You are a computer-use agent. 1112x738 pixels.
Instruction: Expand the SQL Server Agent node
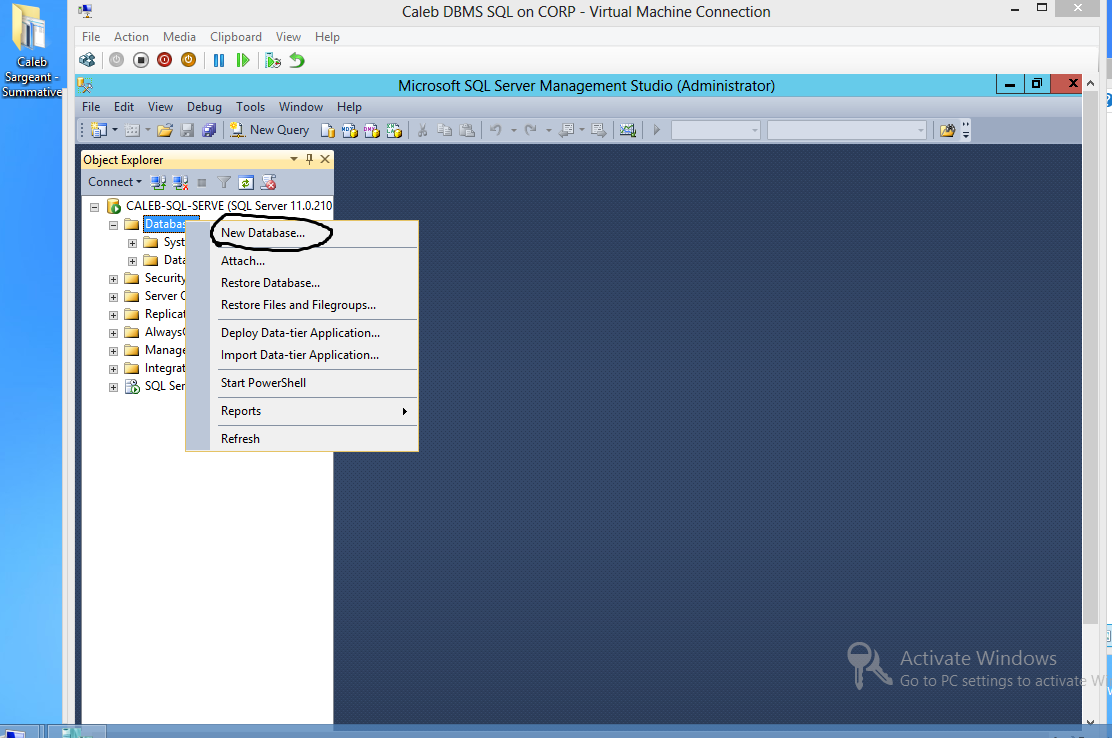tap(113, 387)
